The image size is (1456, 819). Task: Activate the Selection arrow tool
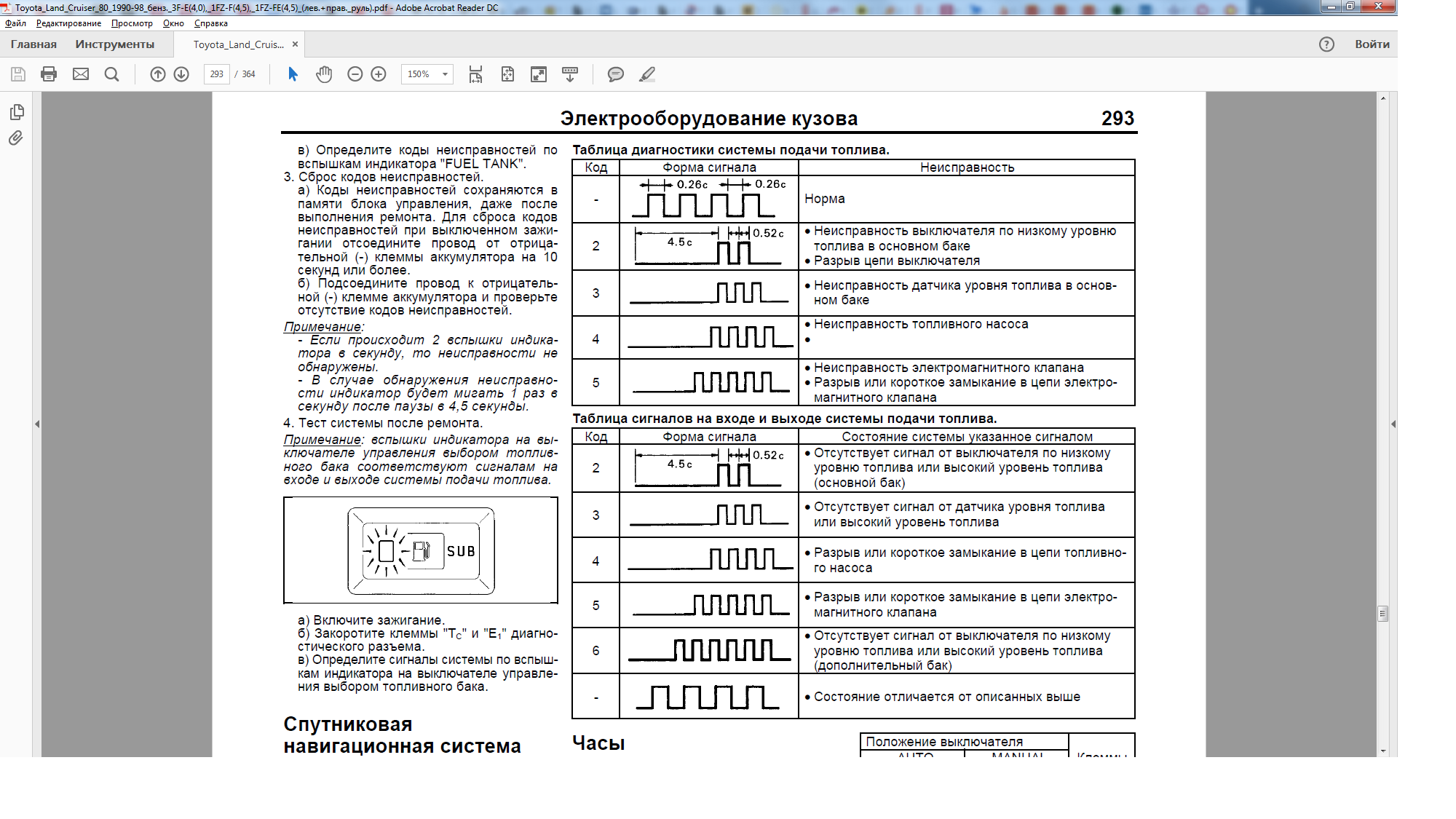(x=293, y=74)
